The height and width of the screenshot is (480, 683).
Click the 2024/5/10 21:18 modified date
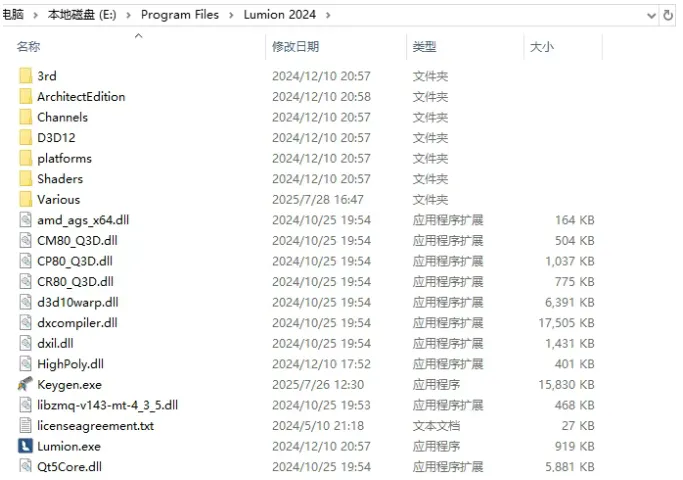(318, 426)
